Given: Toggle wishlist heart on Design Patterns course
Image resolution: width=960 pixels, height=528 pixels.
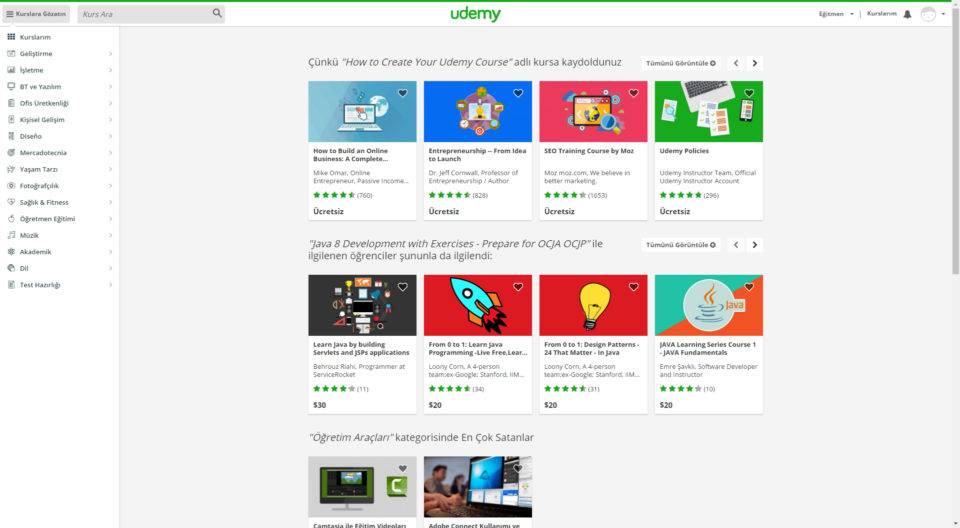Looking at the screenshot, I should pyautogui.click(x=634, y=287).
